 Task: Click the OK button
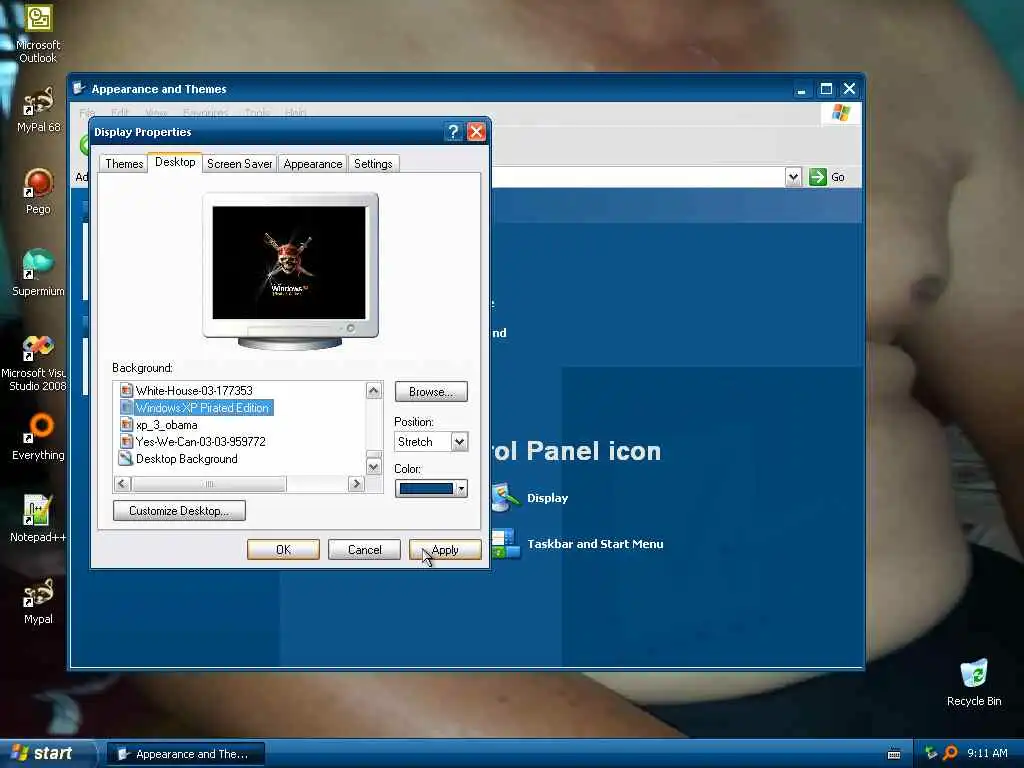click(x=283, y=550)
